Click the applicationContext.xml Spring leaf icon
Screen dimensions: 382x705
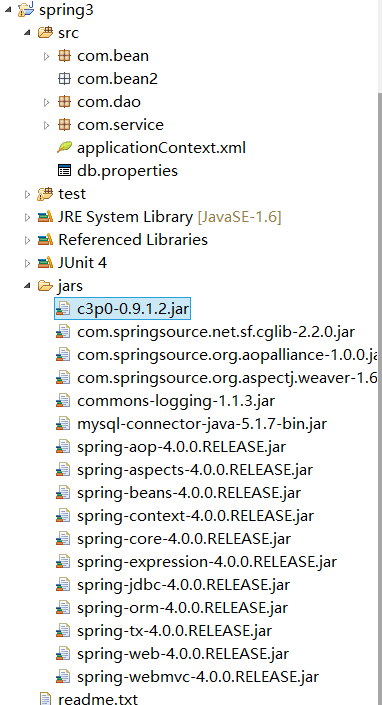[x=64, y=147]
